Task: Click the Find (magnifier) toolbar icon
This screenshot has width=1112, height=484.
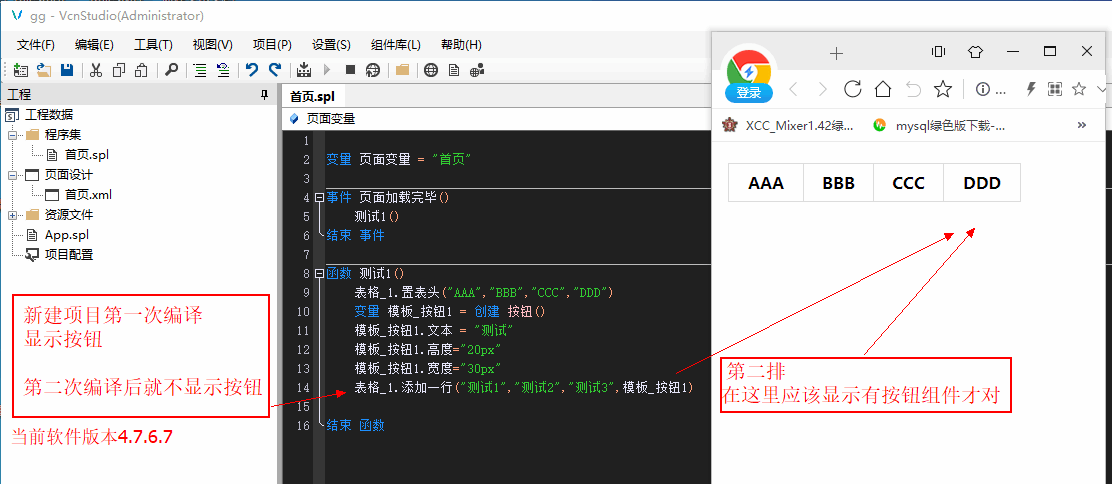Action: pos(171,70)
